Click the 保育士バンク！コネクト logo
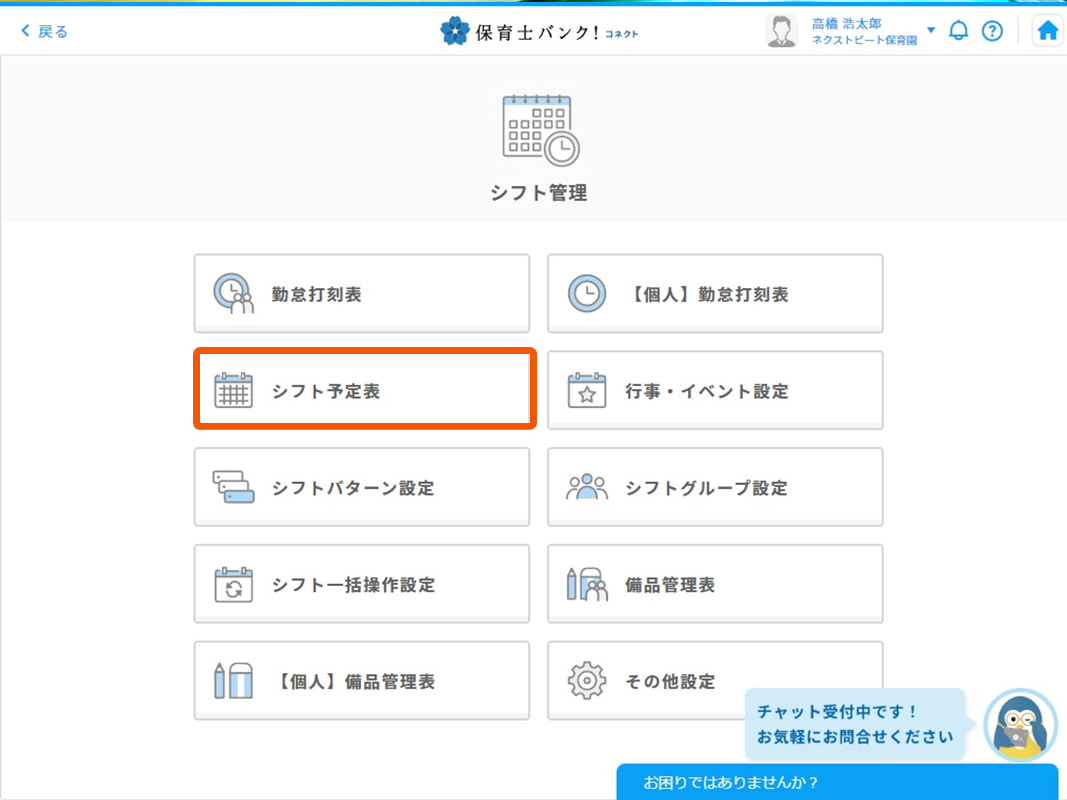 (x=540, y=30)
